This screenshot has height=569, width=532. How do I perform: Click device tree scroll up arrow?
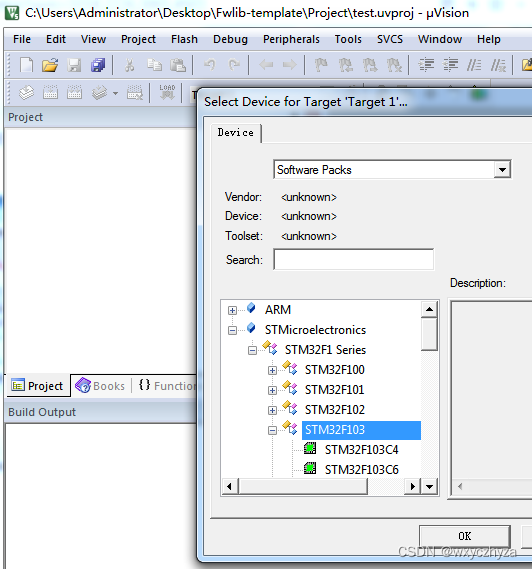[x=429, y=309]
